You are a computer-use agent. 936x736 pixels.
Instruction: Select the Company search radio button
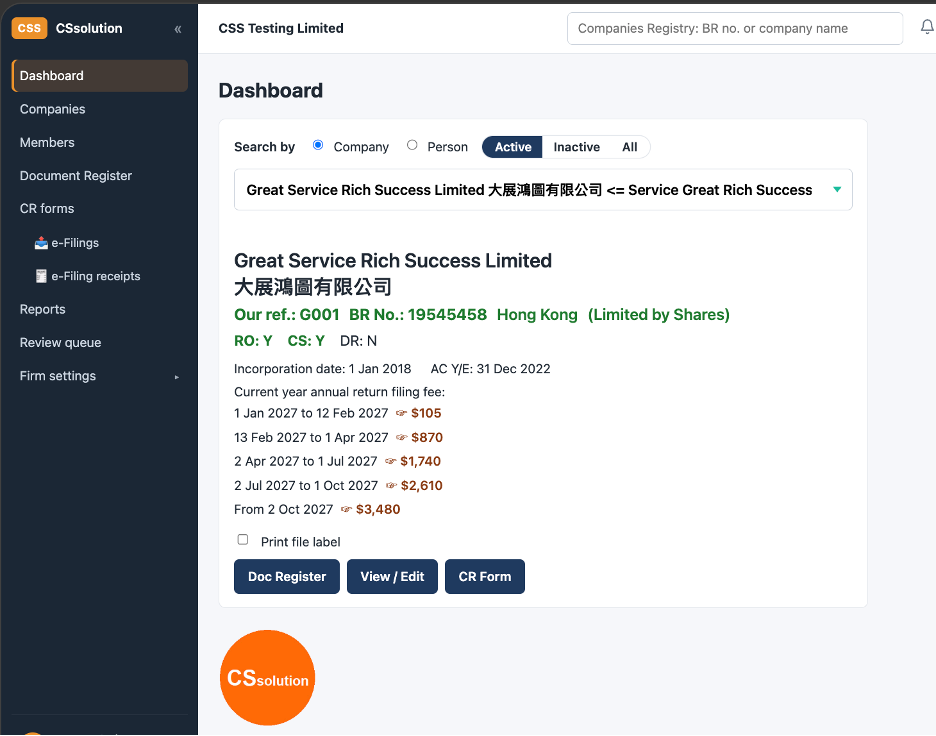pos(318,145)
